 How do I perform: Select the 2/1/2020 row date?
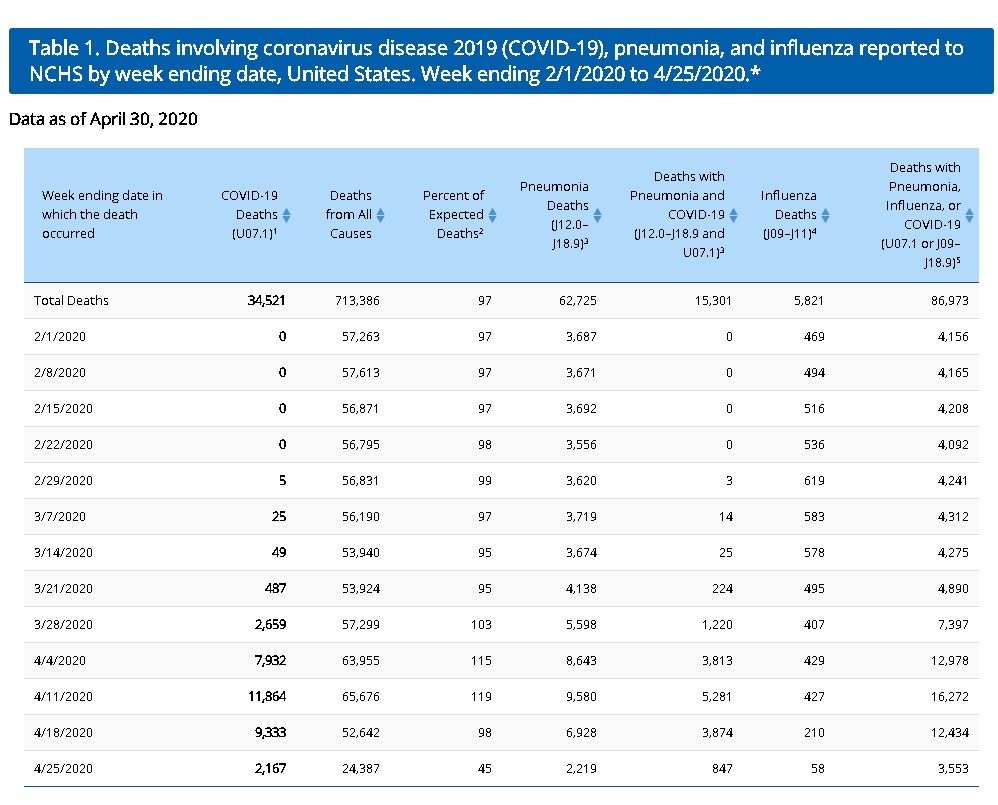click(x=60, y=337)
